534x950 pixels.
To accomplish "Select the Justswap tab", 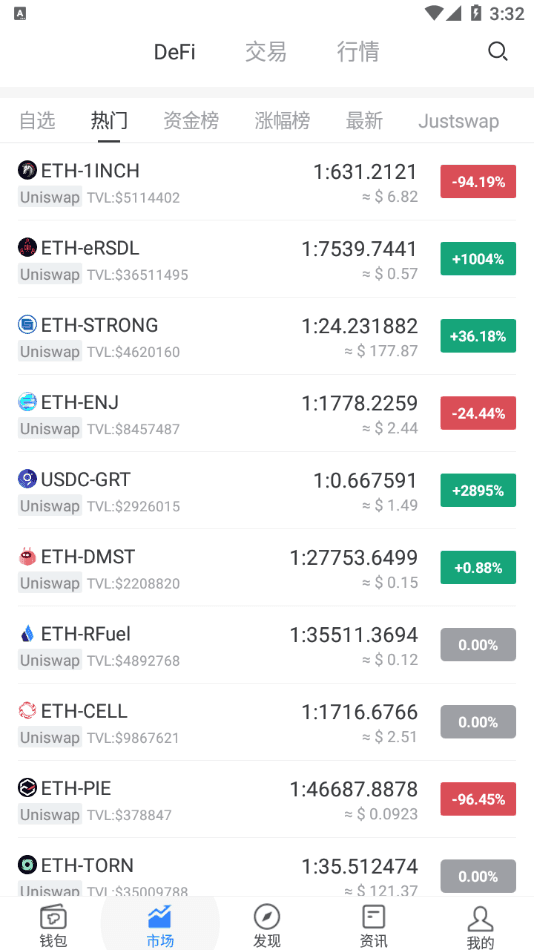I will [459, 121].
